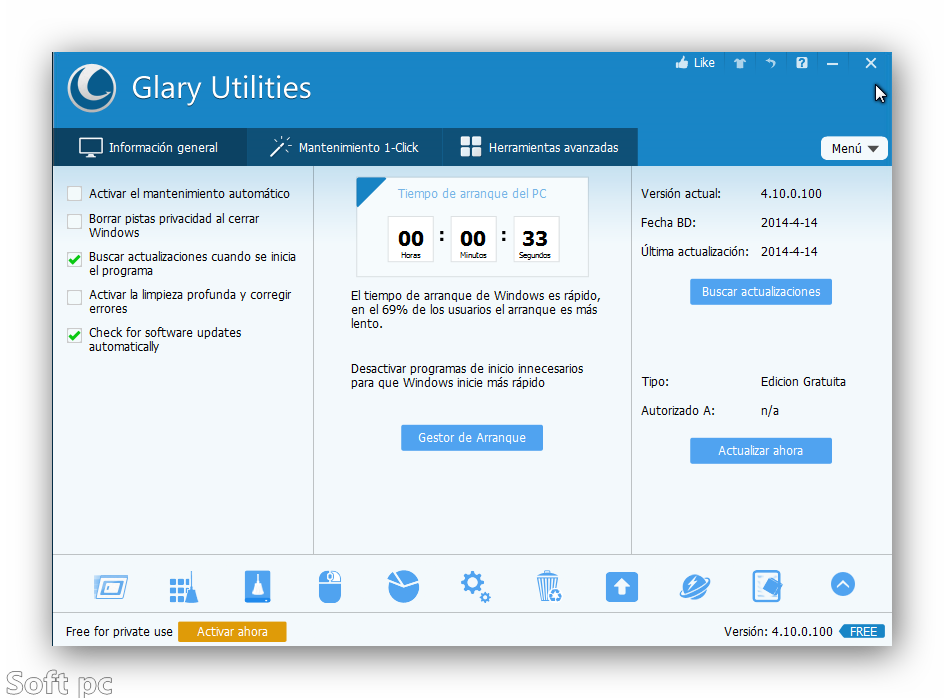Open the help question mark icon
The image size is (944, 698).
801,63
